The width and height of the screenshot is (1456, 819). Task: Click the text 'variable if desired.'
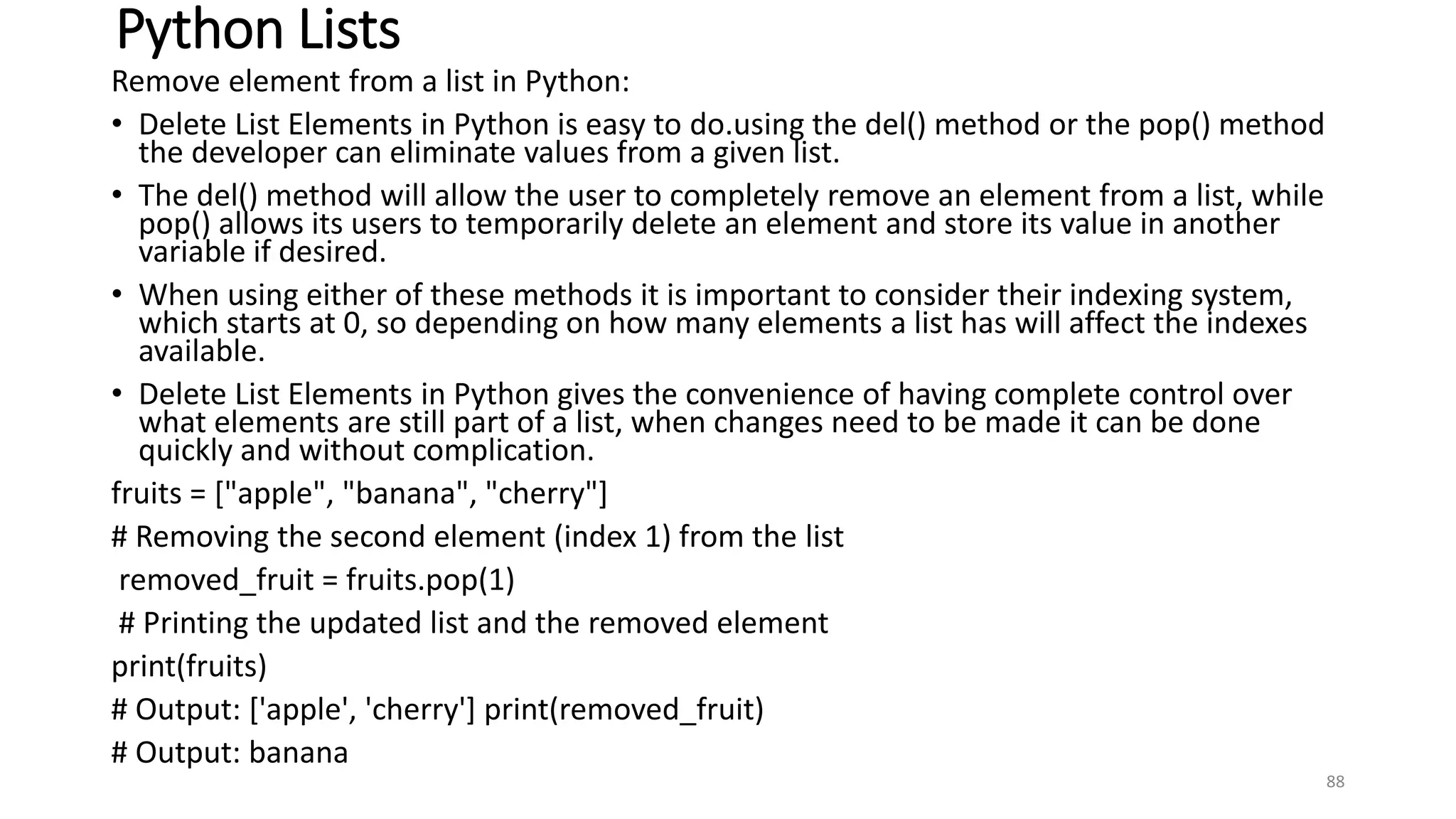tap(262, 252)
